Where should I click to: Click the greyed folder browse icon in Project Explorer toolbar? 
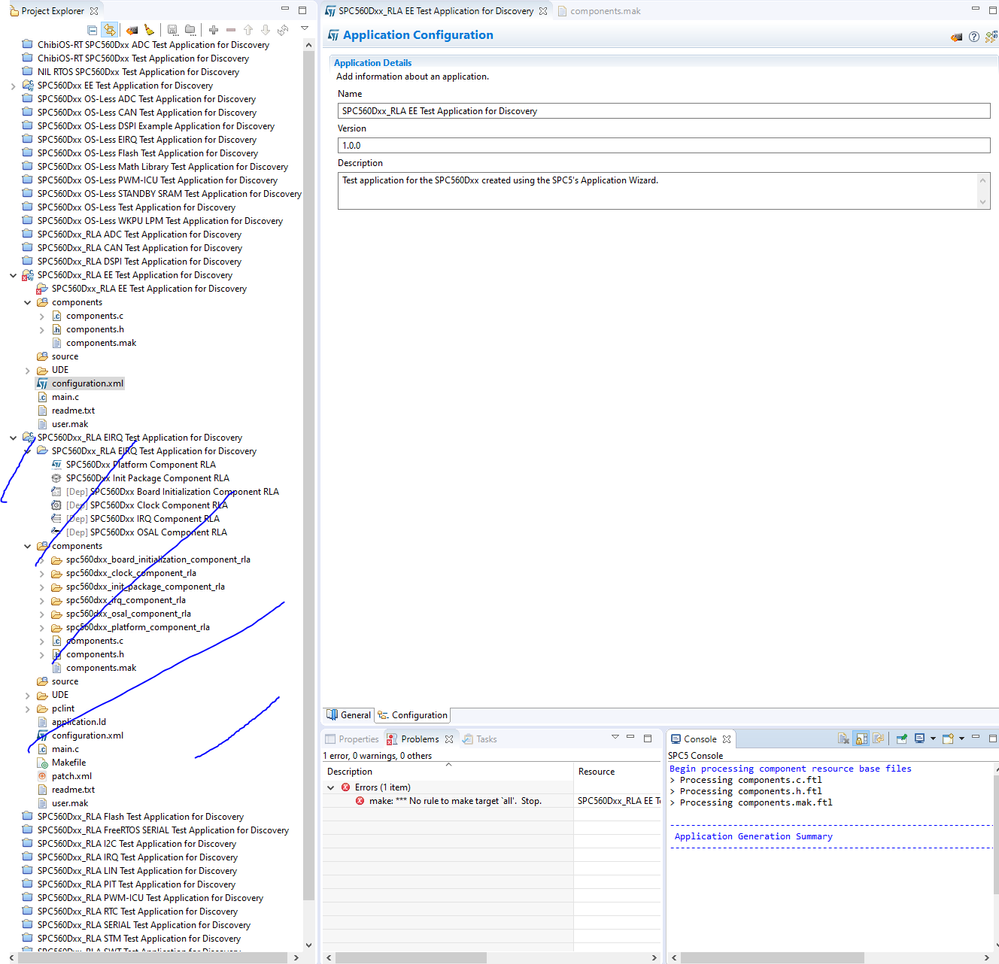190,30
